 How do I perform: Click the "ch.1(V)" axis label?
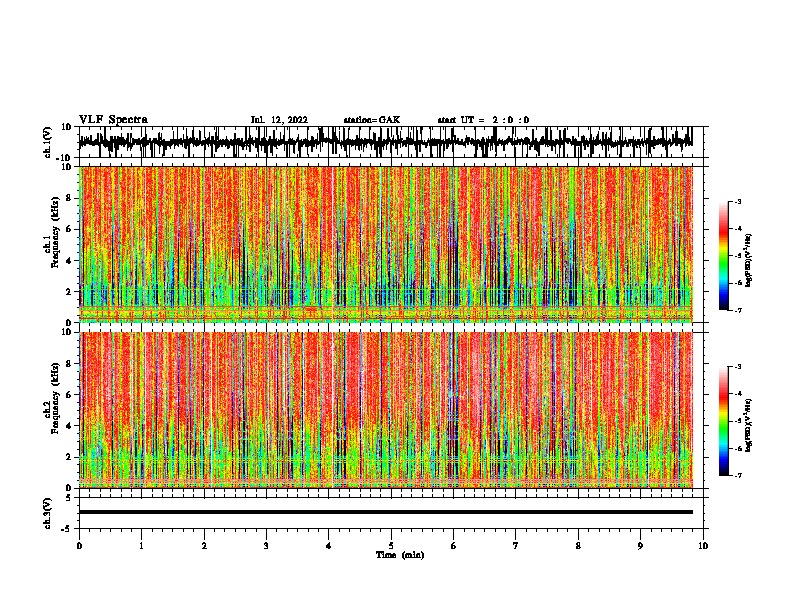(48, 142)
